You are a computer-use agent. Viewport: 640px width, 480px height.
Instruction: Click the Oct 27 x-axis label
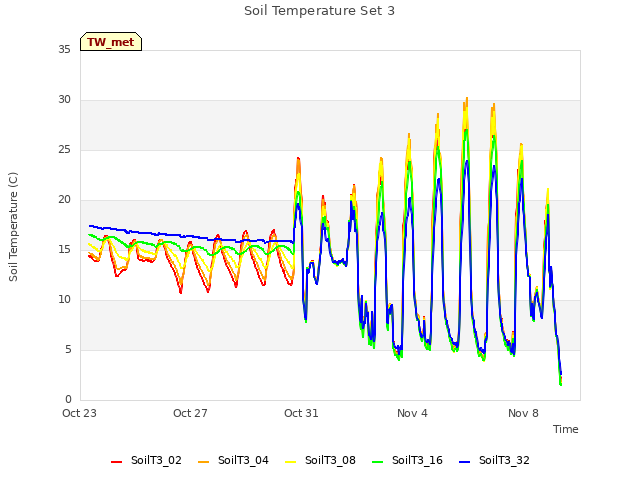pyautogui.click(x=190, y=413)
